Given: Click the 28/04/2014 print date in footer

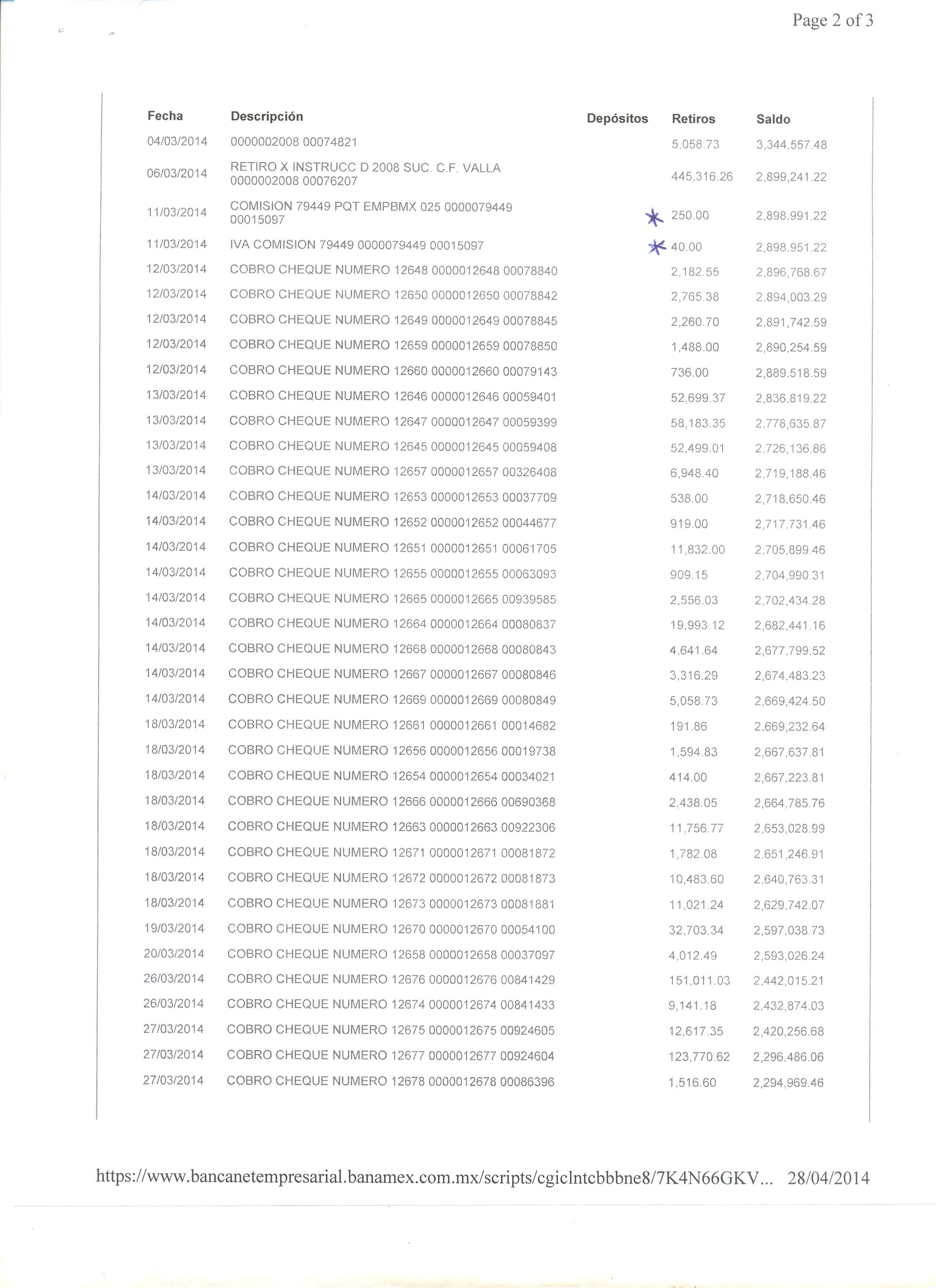Looking at the screenshot, I should (x=828, y=1178).
